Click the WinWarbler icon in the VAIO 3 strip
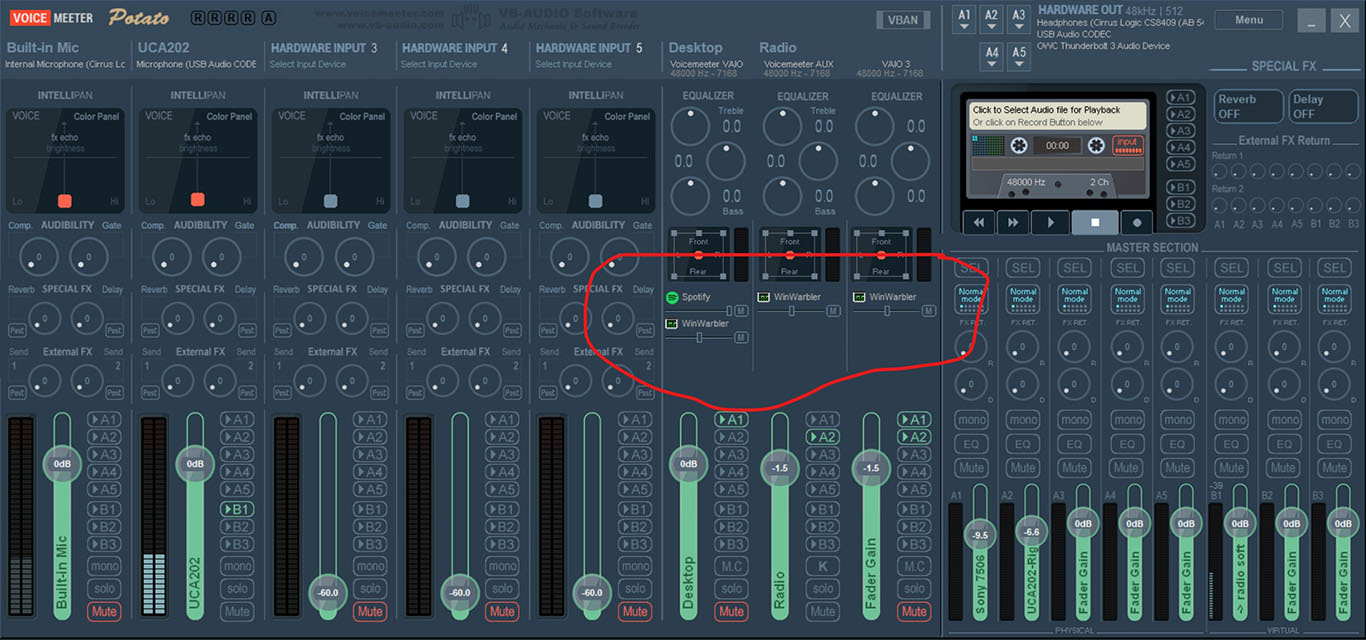This screenshot has width=1366, height=640. click(x=858, y=297)
